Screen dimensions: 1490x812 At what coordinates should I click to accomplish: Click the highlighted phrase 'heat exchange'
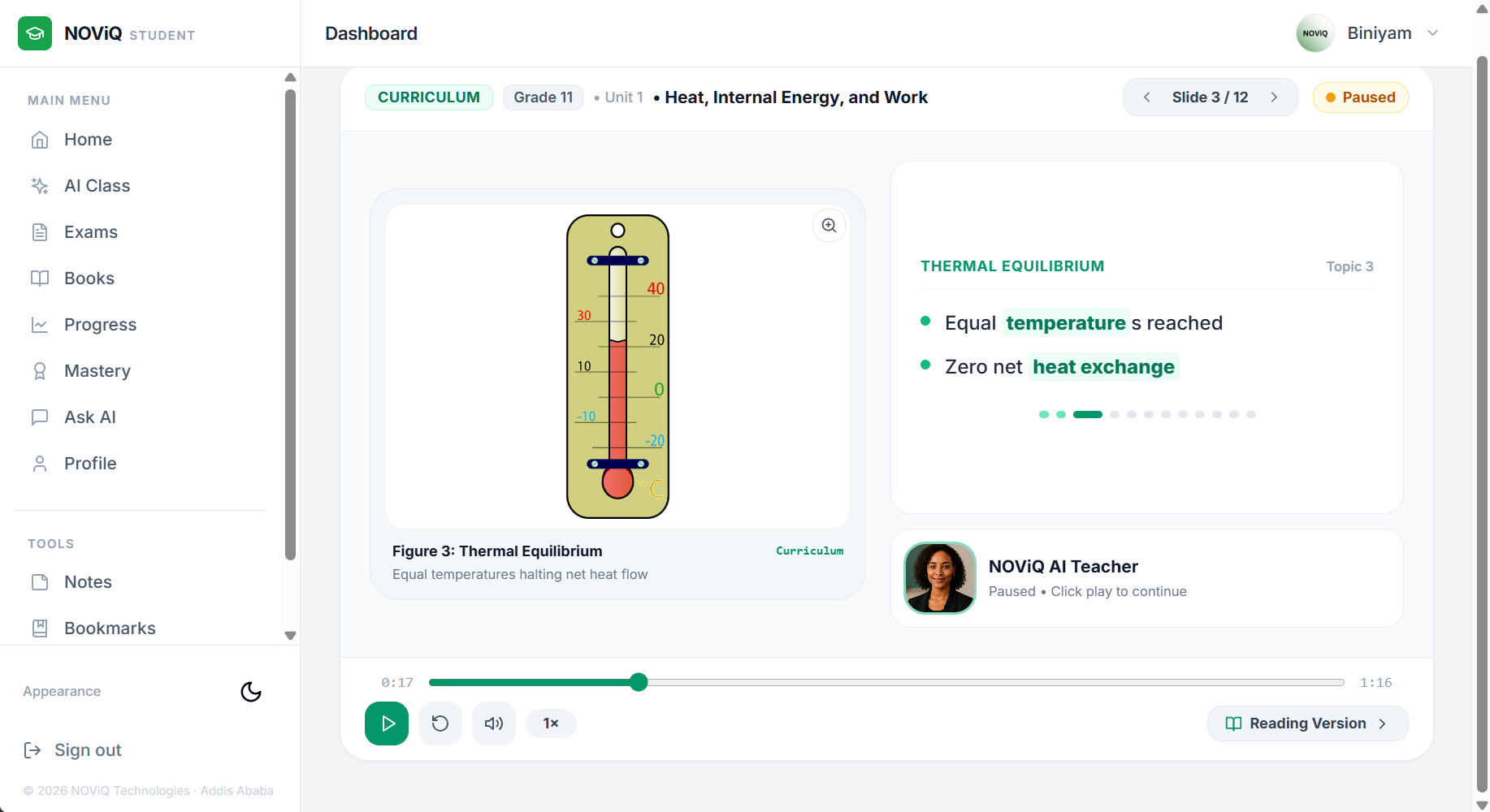pos(1103,367)
